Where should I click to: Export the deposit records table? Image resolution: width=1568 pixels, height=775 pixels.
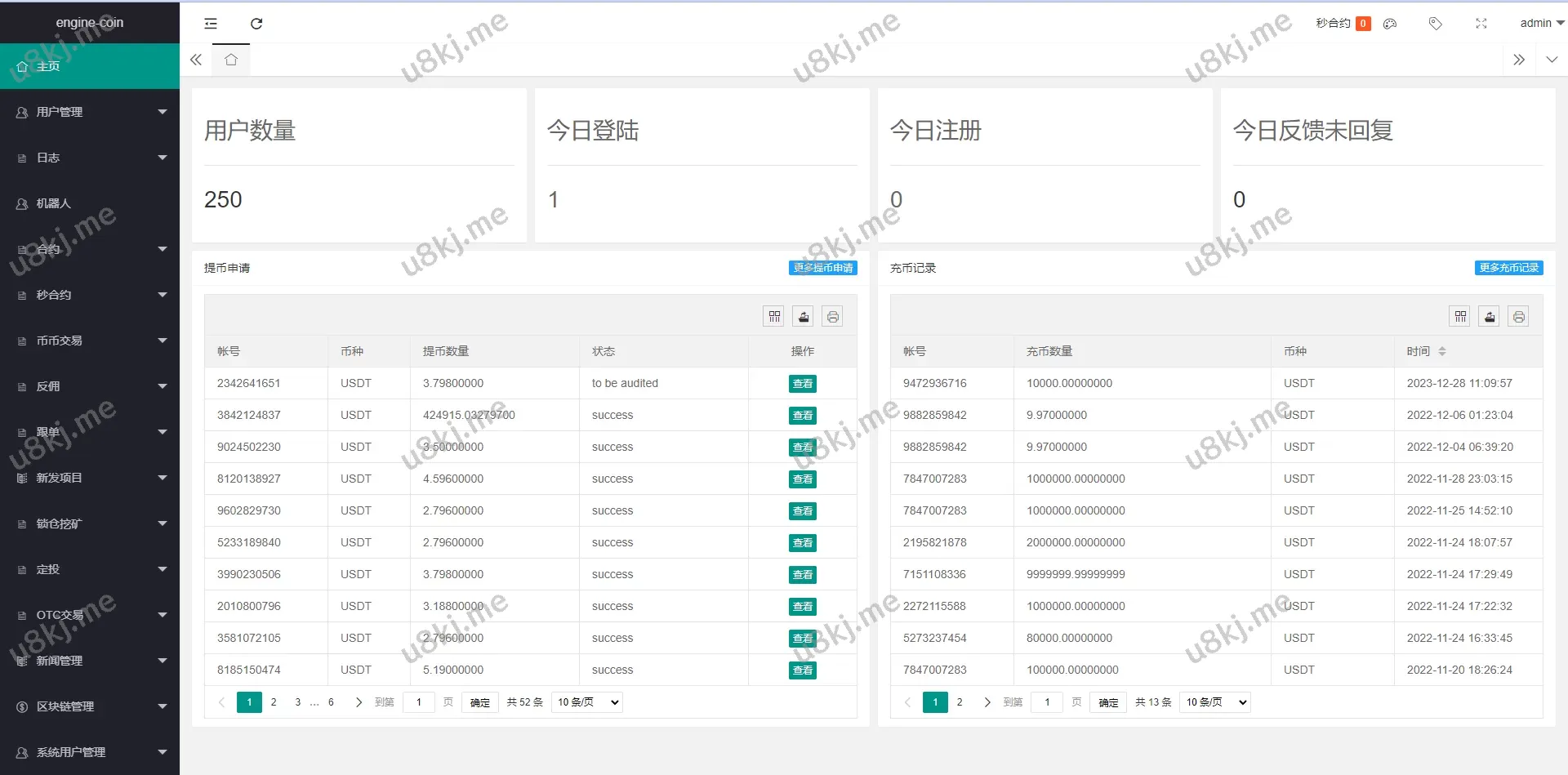(x=1490, y=317)
